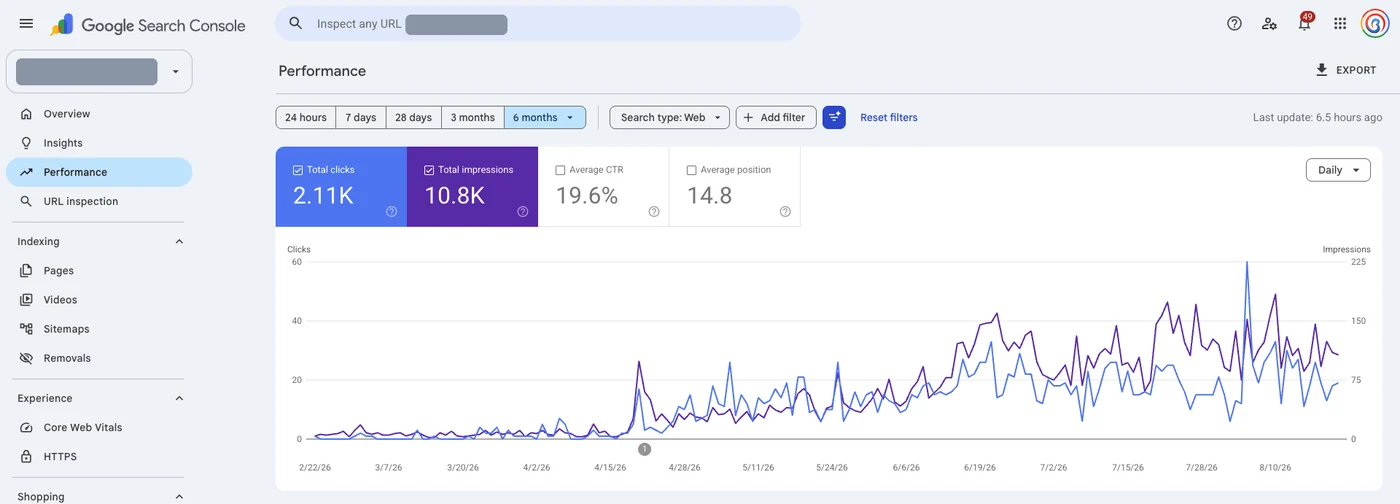Click the Total clicks metric card
The height and width of the screenshot is (504, 1400).
pos(341,187)
